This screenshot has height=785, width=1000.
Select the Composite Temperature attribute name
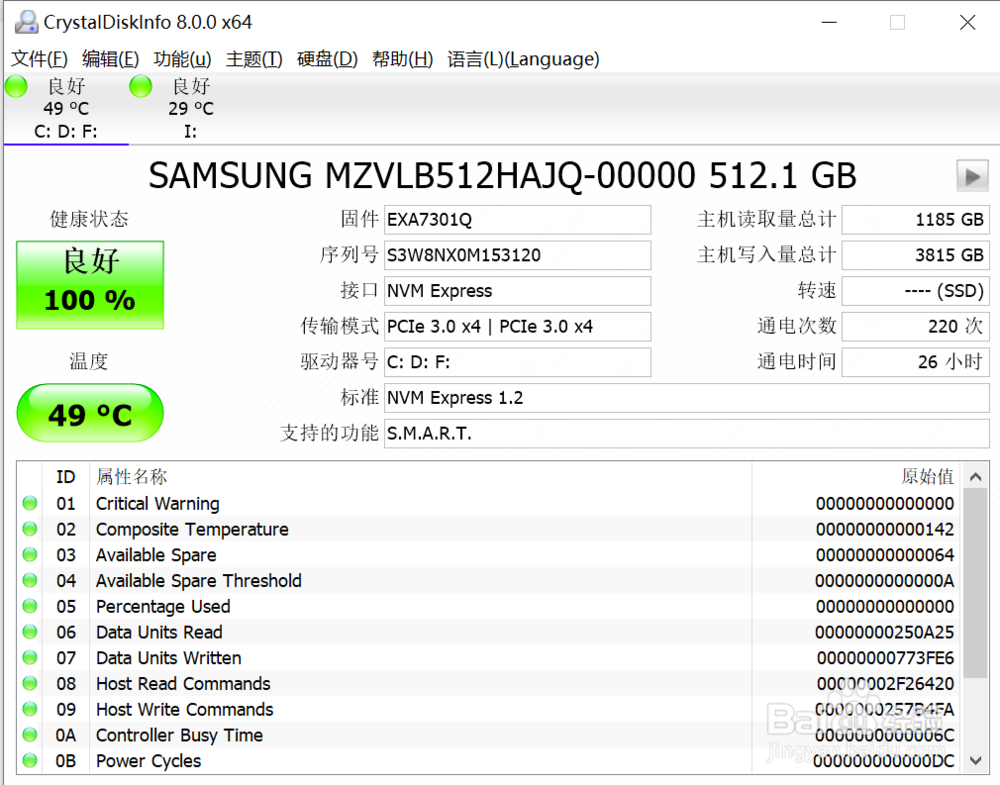click(192, 529)
